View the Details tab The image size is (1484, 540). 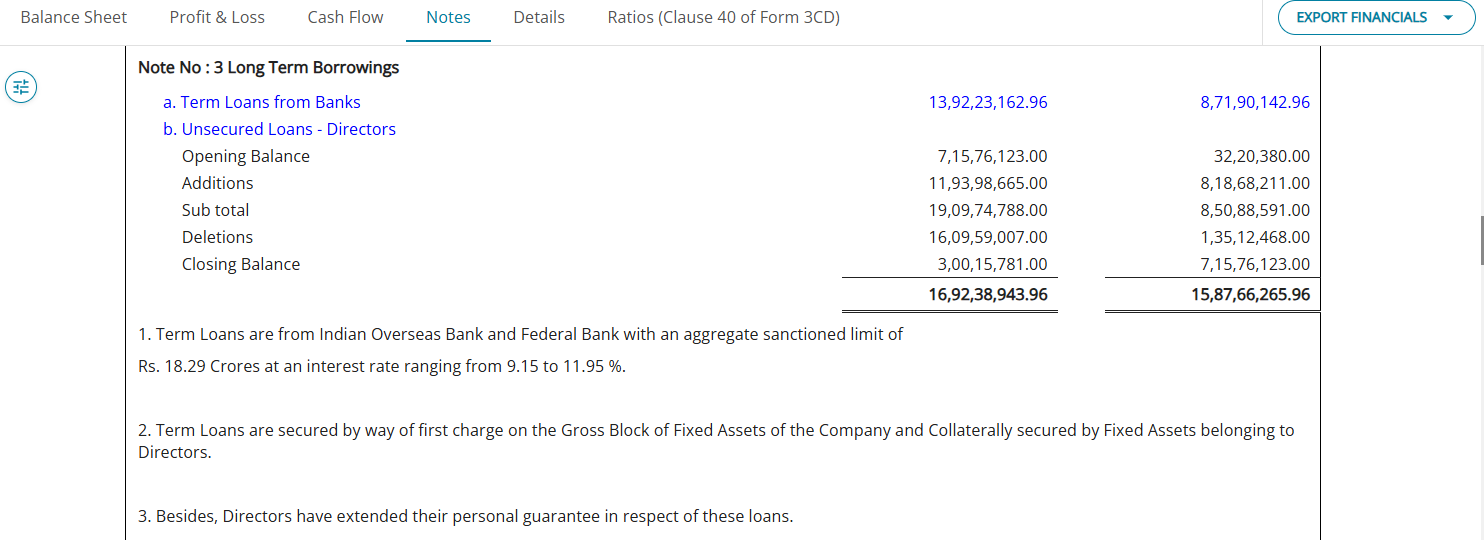click(539, 17)
